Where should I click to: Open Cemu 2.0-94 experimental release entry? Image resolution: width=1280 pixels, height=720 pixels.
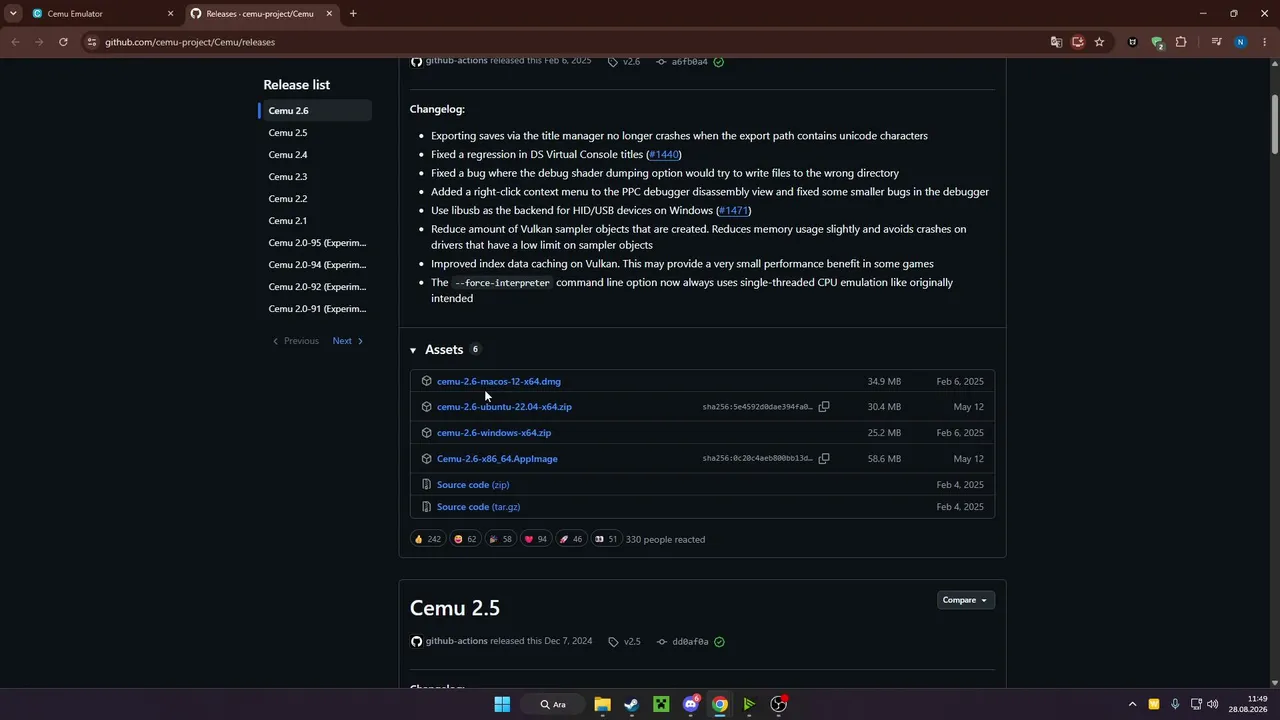point(315,265)
